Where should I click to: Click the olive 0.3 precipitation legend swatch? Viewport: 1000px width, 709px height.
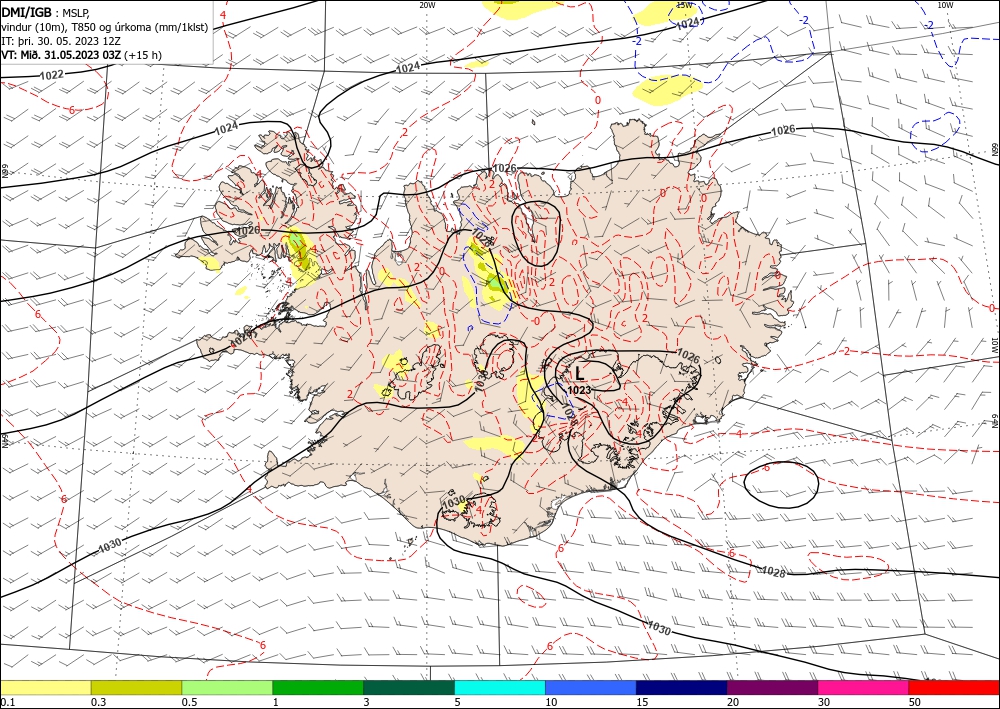pos(136,687)
